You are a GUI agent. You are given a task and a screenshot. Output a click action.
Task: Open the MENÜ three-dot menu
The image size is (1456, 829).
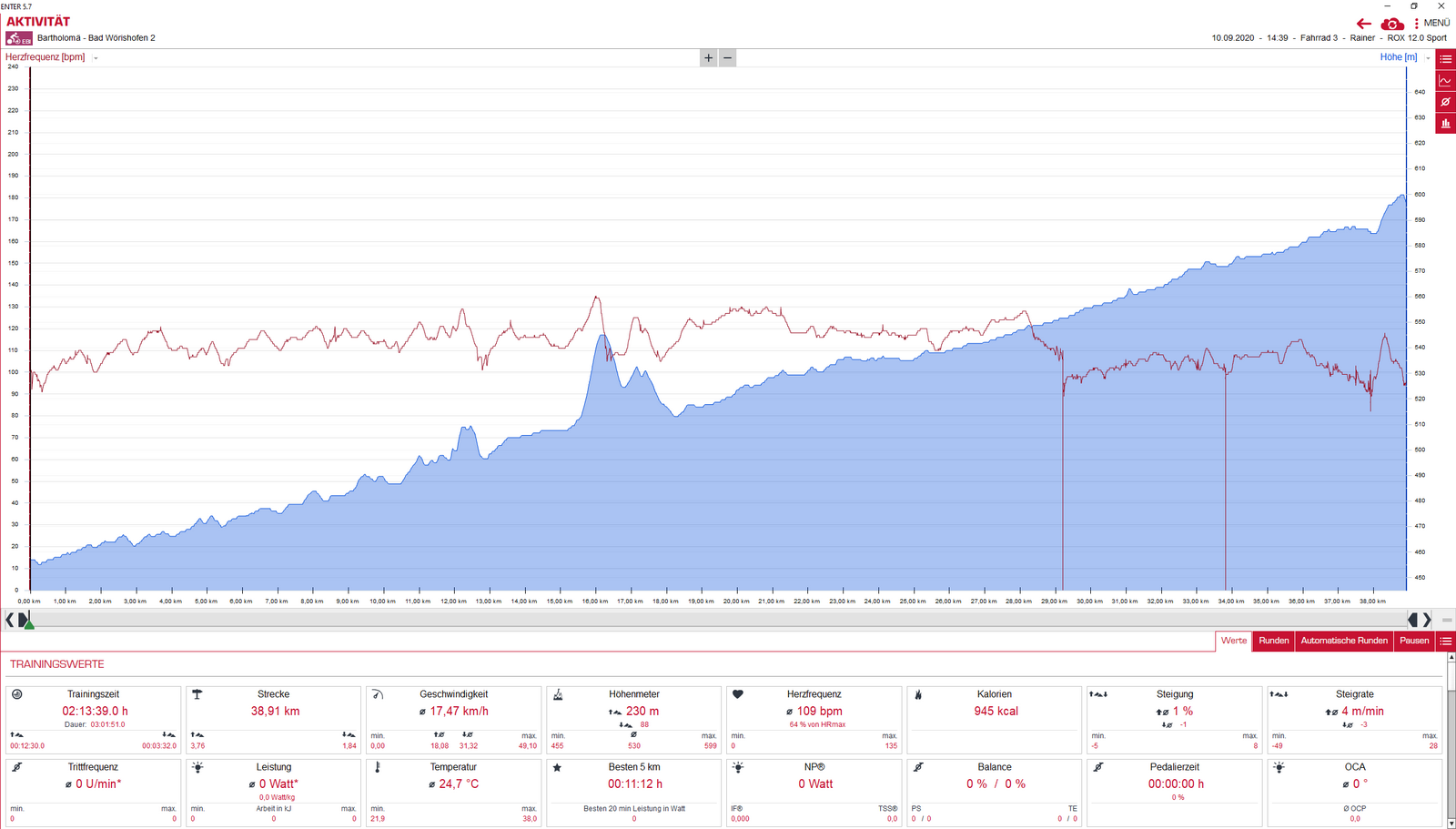tap(1431, 23)
